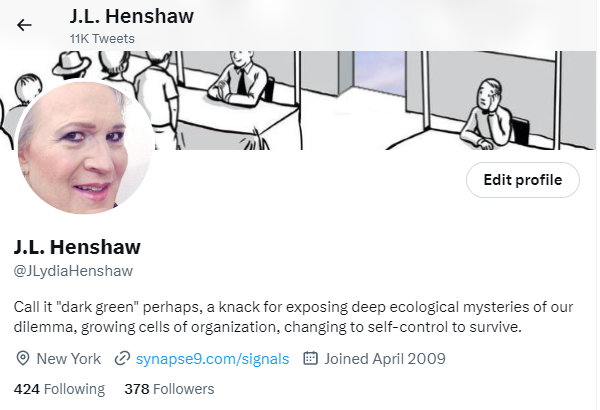Image resolution: width=600 pixels, height=410 pixels.
Task: Click the New York location text
Action: 68,359
